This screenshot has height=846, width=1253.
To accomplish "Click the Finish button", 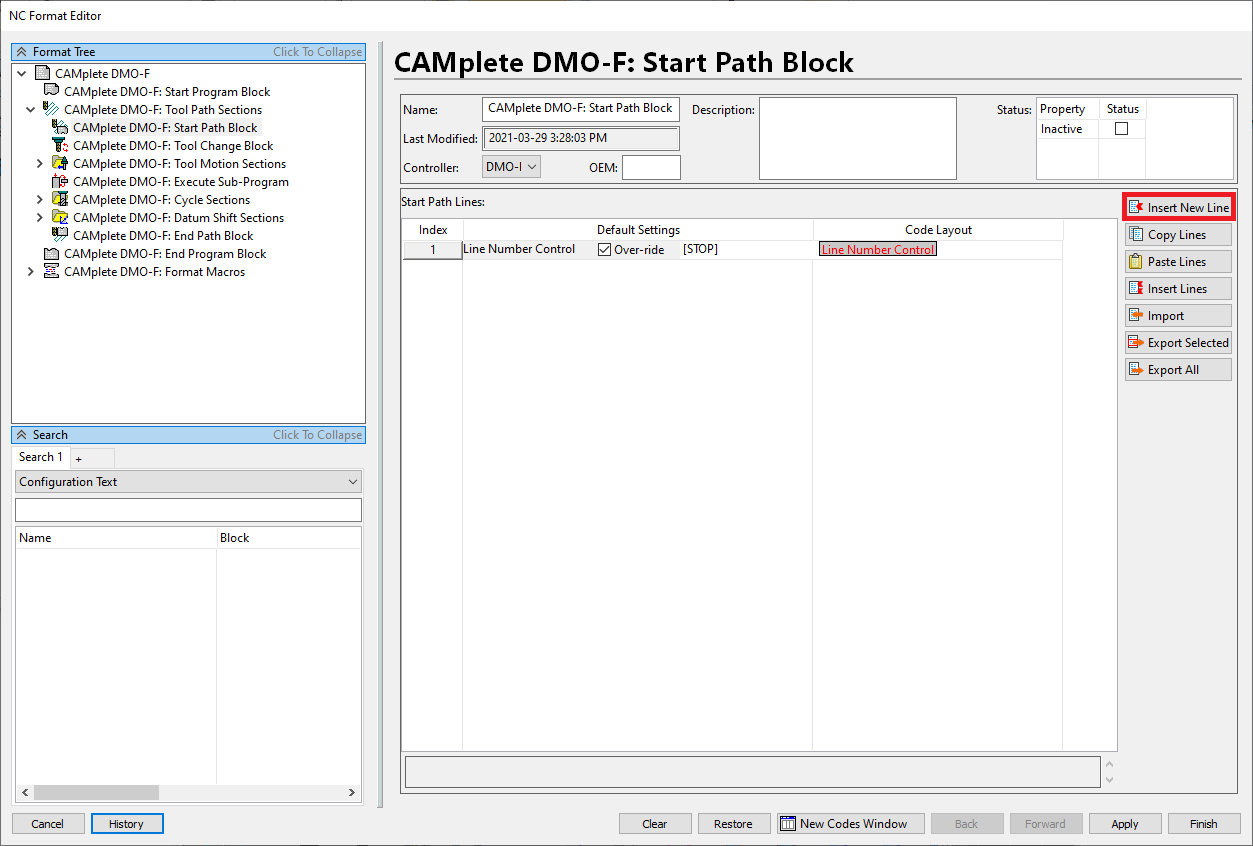I will (x=1204, y=824).
